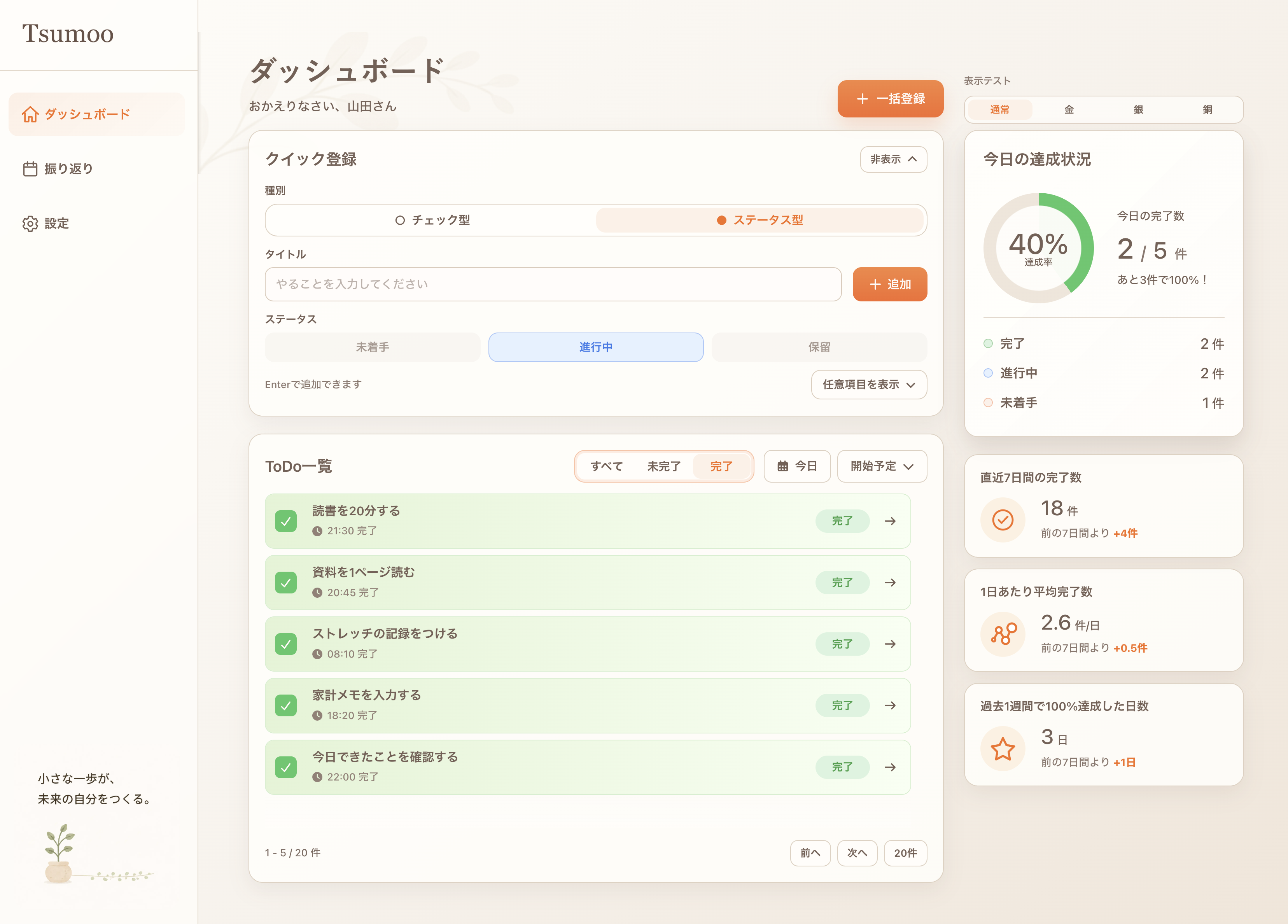This screenshot has height=924, width=1288.
Task: Click clock icon beside 18:20 完了
Action: click(x=317, y=716)
